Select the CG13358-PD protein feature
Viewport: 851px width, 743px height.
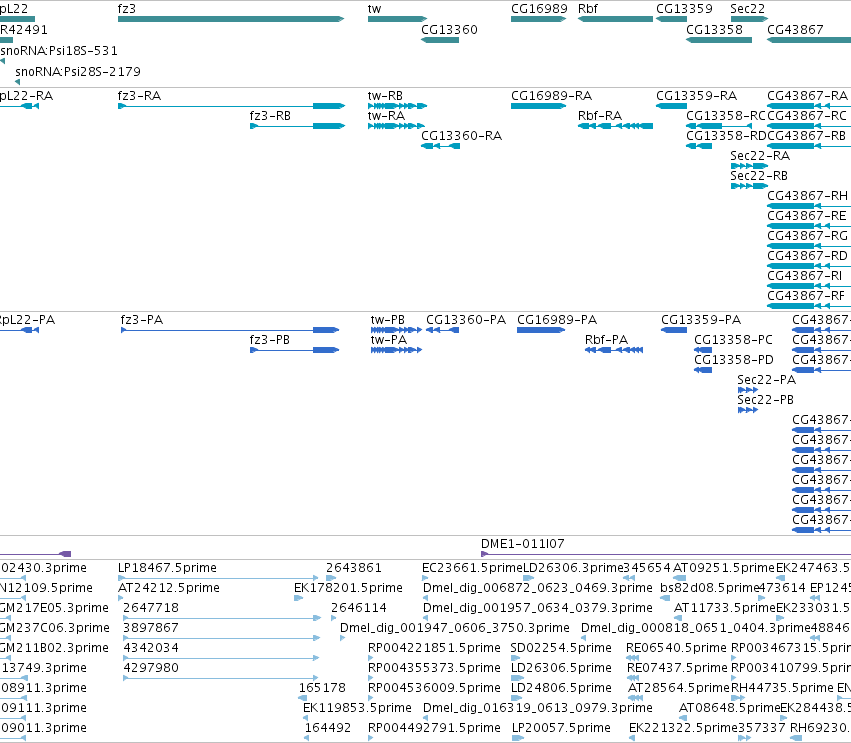point(703,370)
